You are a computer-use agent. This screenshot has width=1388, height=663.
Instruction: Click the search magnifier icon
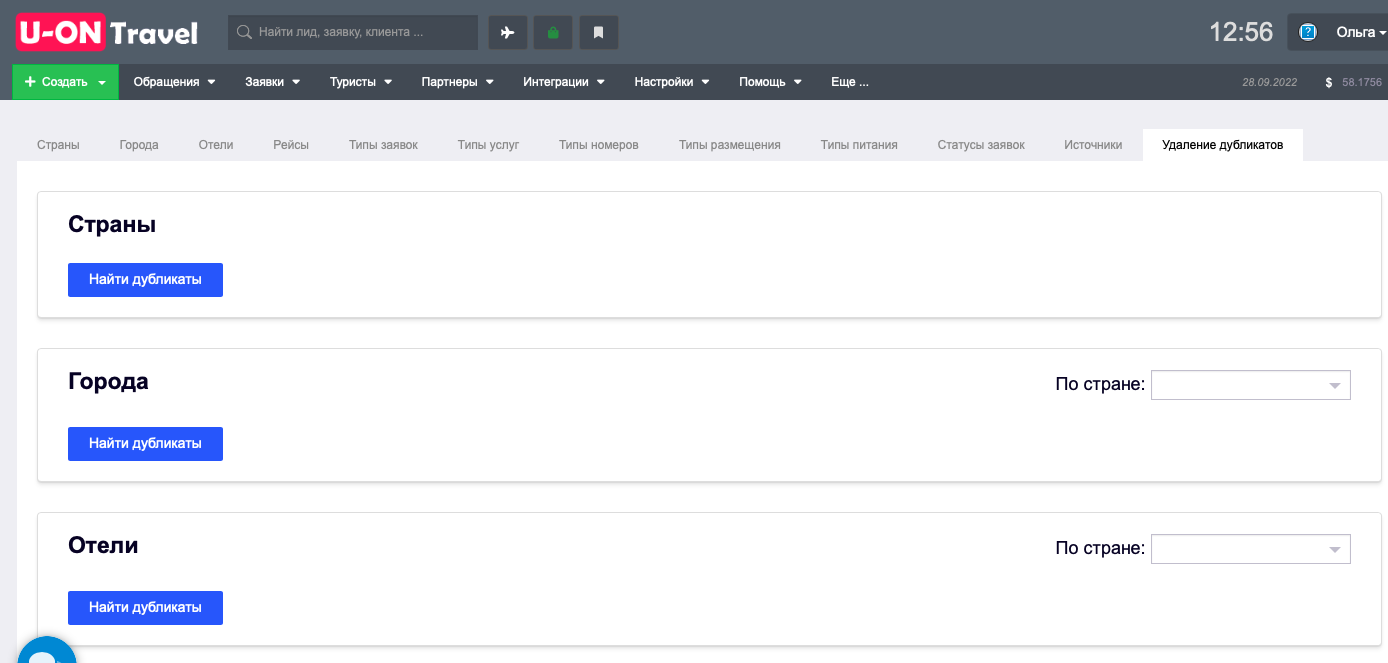[243, 32]
